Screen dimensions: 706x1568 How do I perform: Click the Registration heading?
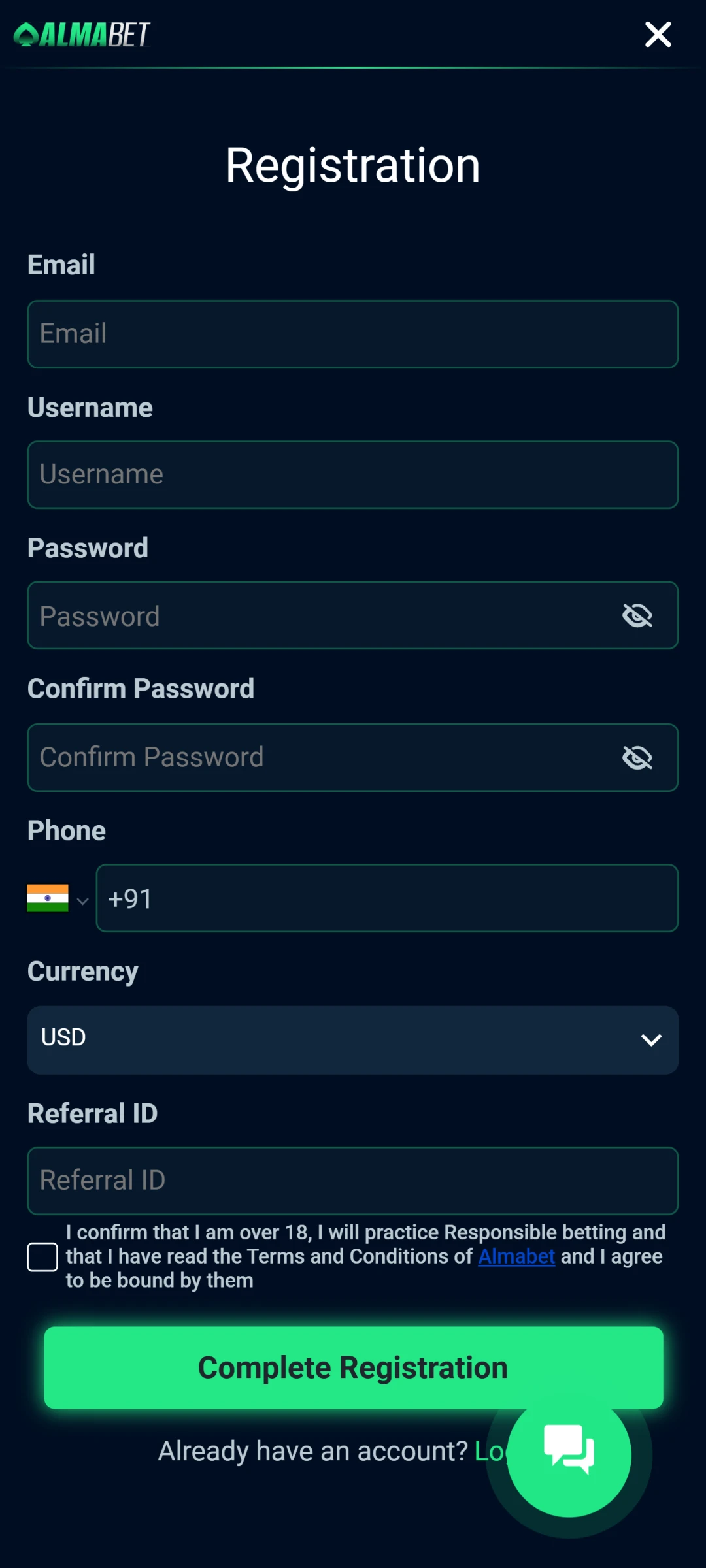353,165
